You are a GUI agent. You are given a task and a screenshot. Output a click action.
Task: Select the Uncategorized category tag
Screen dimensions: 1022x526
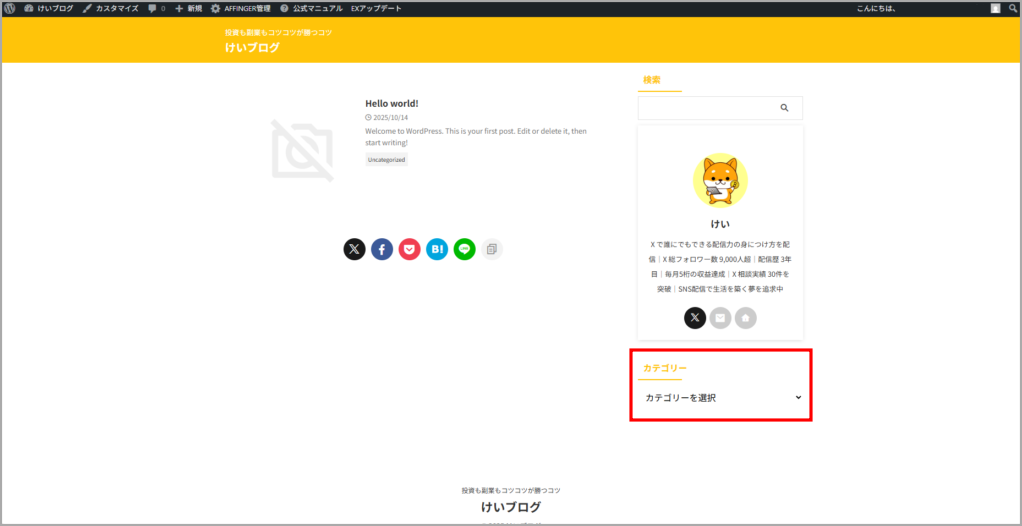point(386,159)
